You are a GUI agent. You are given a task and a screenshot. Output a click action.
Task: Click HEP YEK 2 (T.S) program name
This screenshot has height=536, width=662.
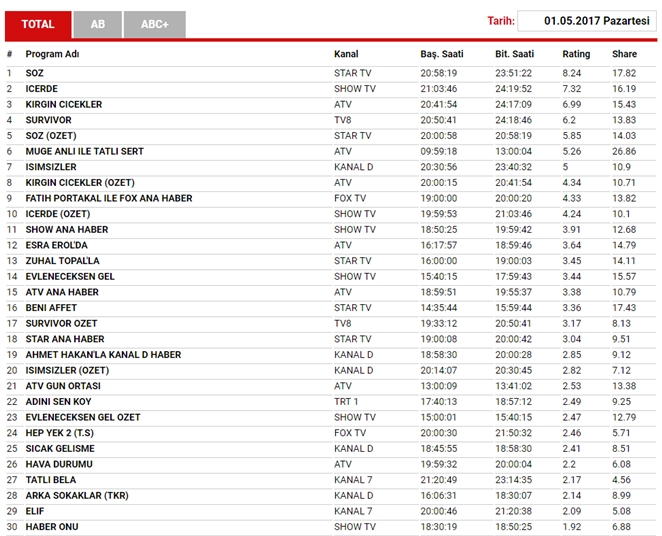[x=60, y=432]
